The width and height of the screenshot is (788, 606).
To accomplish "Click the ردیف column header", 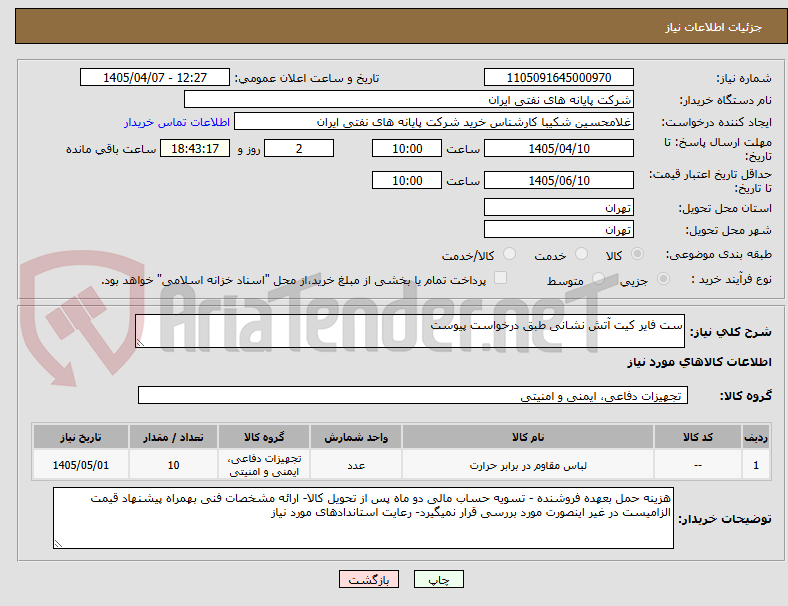I will [x=755, y=437].
